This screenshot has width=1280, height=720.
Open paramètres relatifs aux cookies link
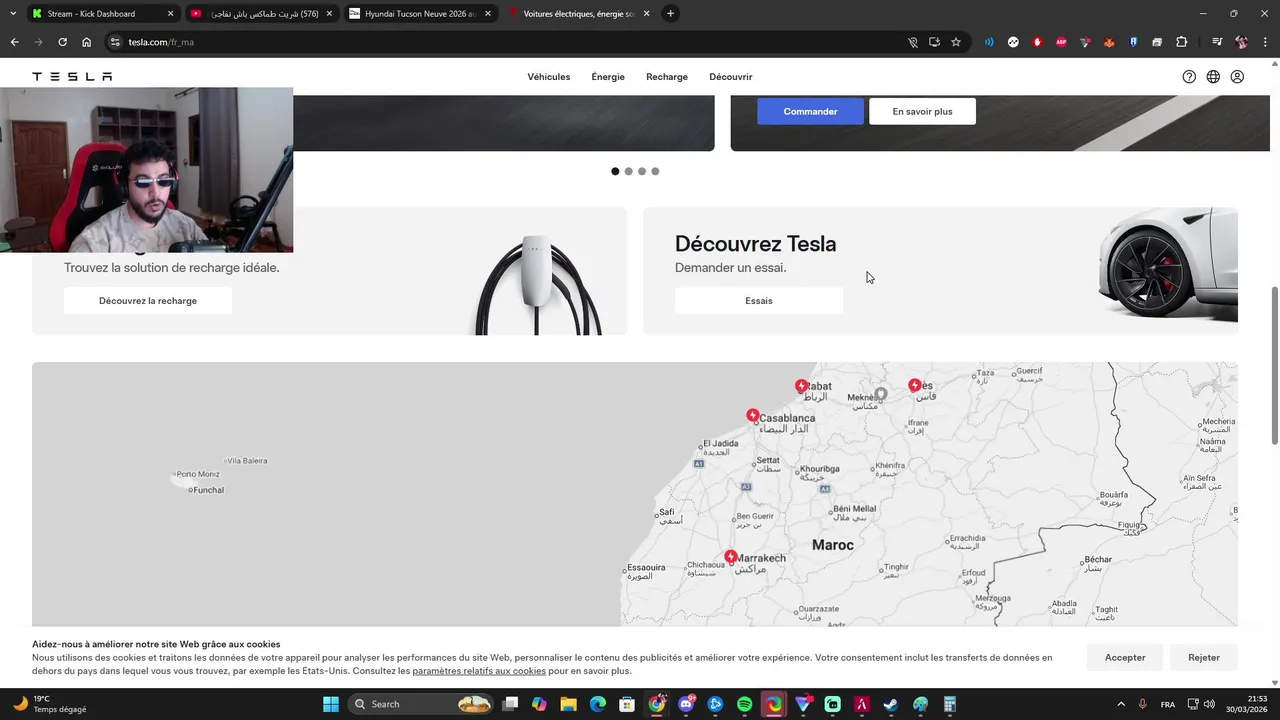tap(479, 671)
